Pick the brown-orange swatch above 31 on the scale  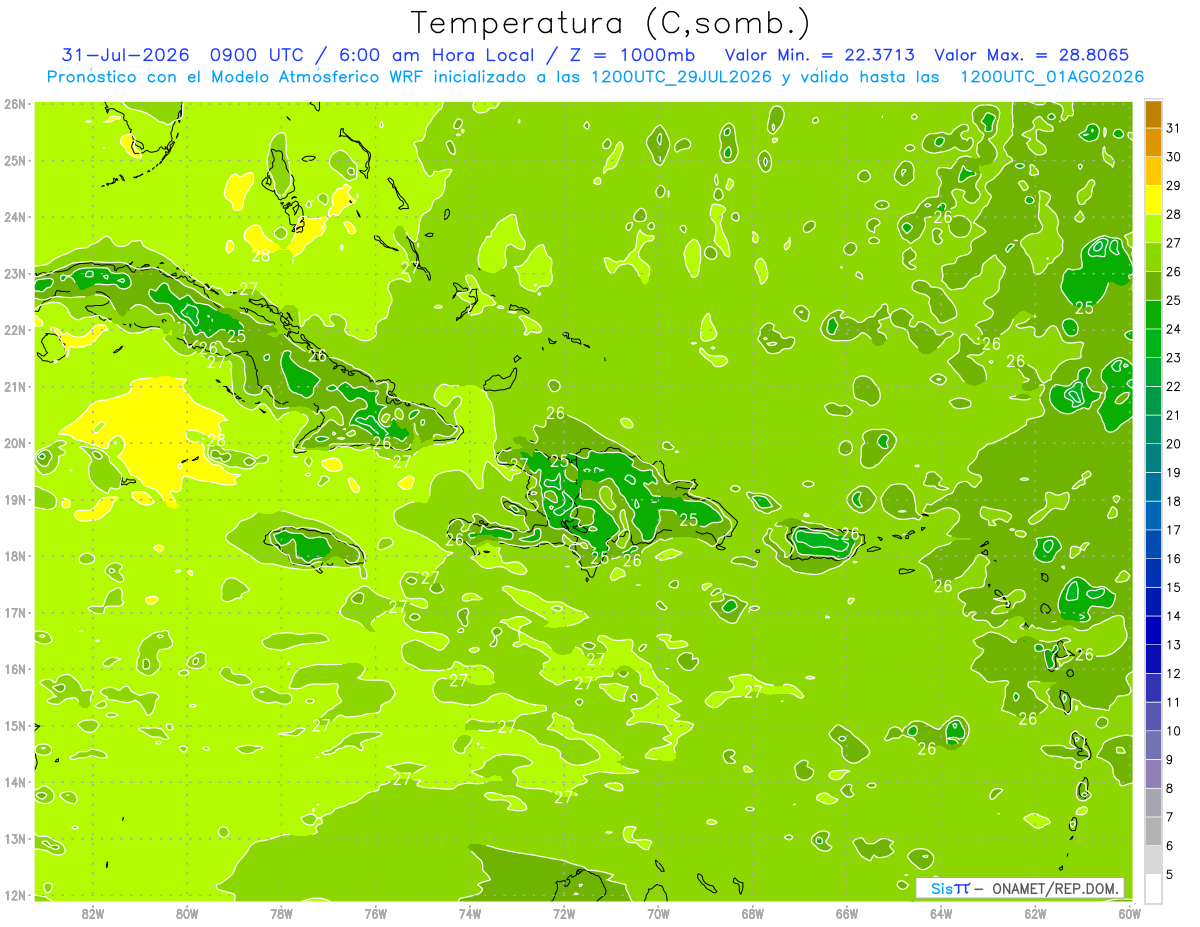pos(1153,114)
